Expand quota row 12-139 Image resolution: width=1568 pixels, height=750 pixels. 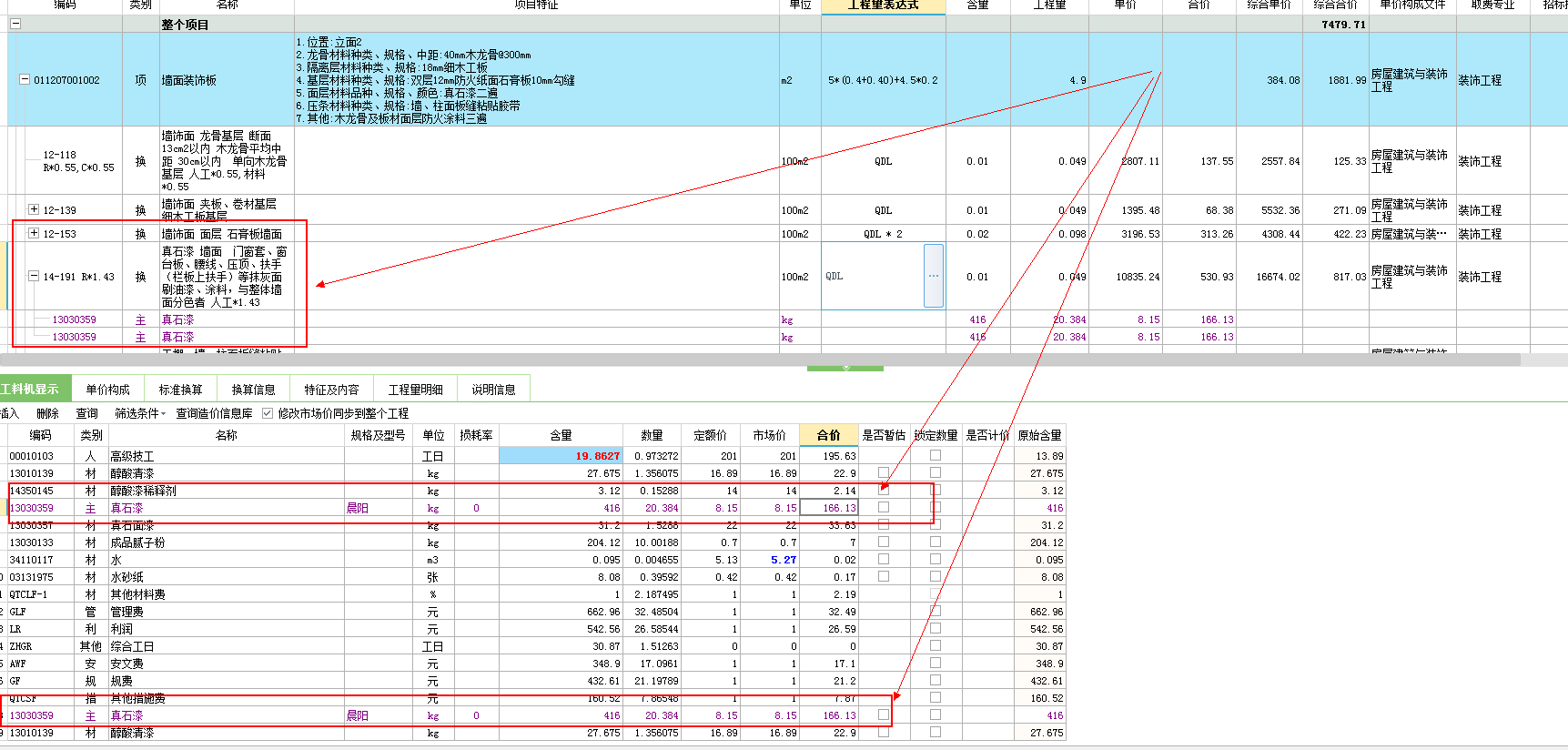[34, 209]
